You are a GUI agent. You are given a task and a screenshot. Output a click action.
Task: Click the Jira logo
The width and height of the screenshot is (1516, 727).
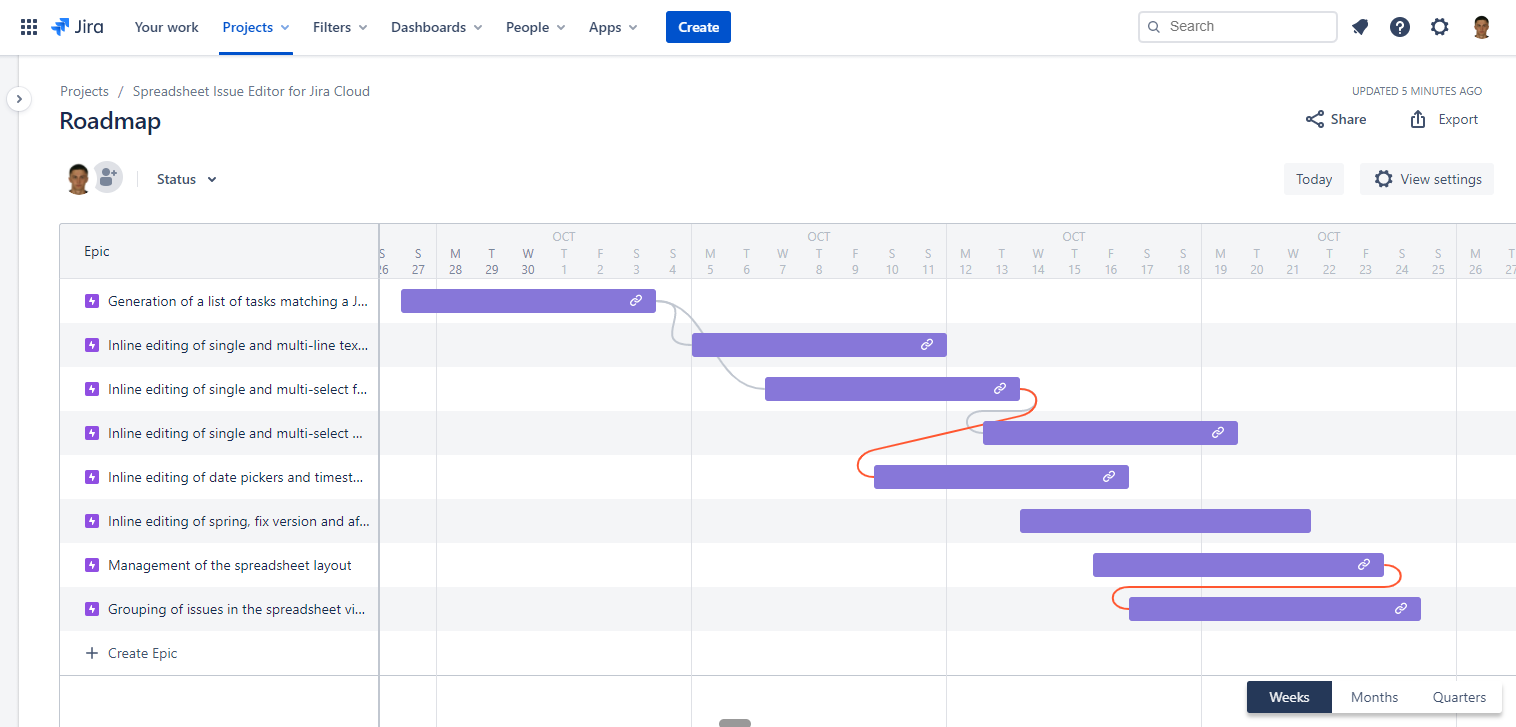click(75, 27)
